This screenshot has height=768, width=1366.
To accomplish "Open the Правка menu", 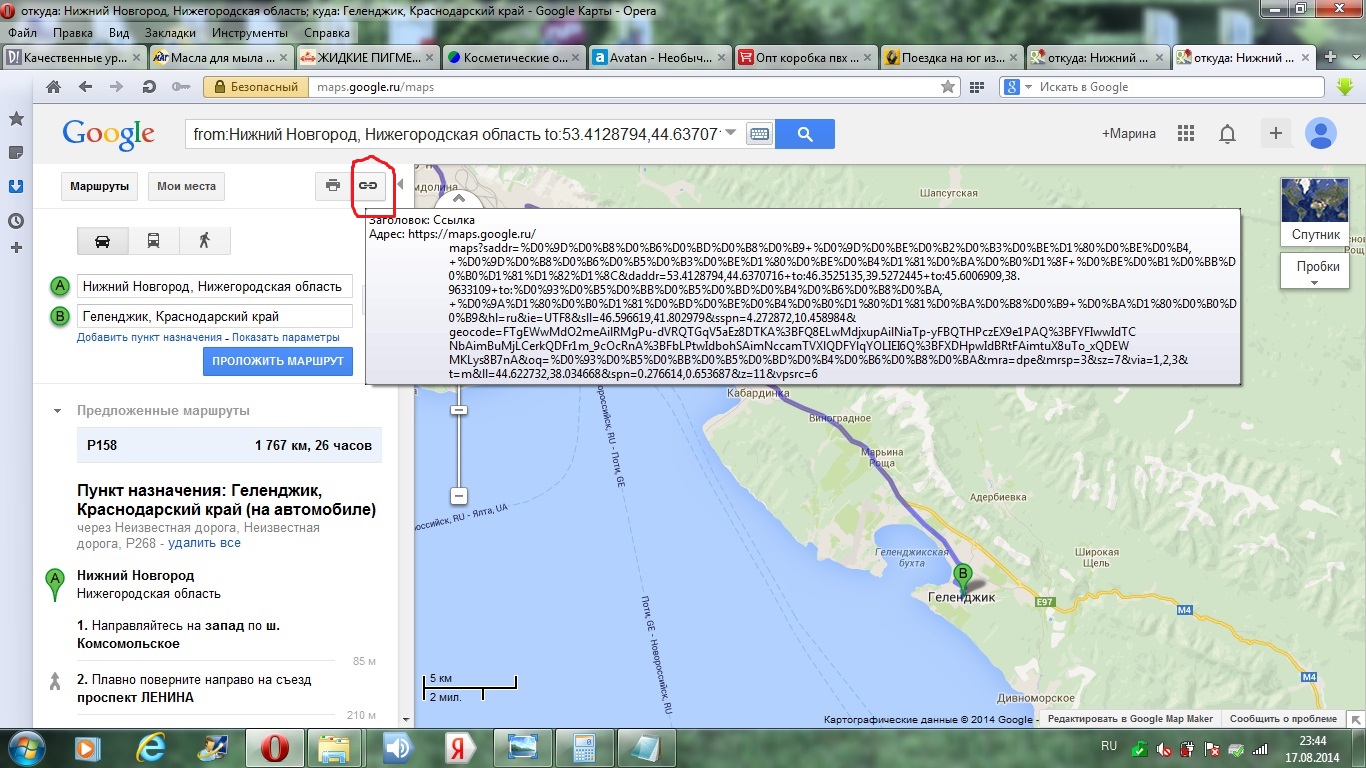I will (x=73, y=32).
